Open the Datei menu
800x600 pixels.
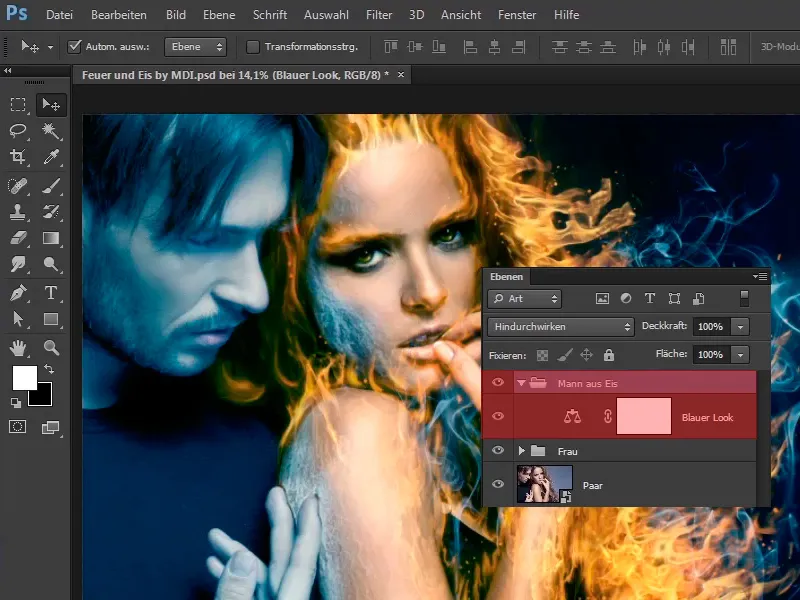pyautogui.click(x=59, y=15)
